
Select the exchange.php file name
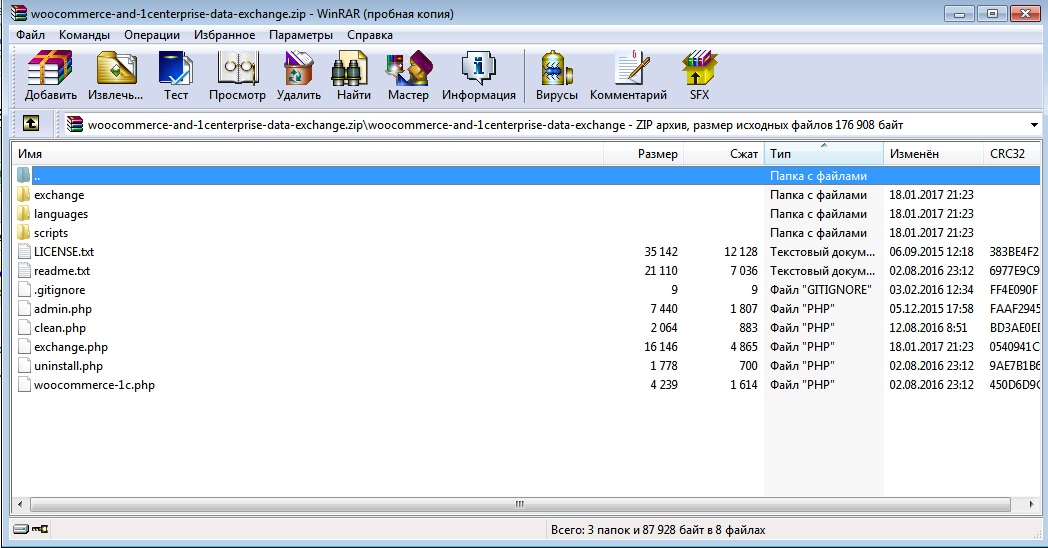click(71, 346)
